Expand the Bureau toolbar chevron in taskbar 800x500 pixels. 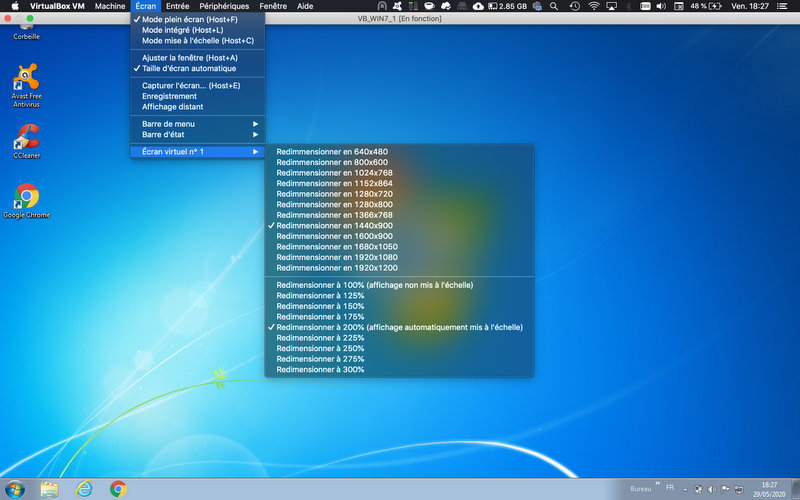[657, 483]
